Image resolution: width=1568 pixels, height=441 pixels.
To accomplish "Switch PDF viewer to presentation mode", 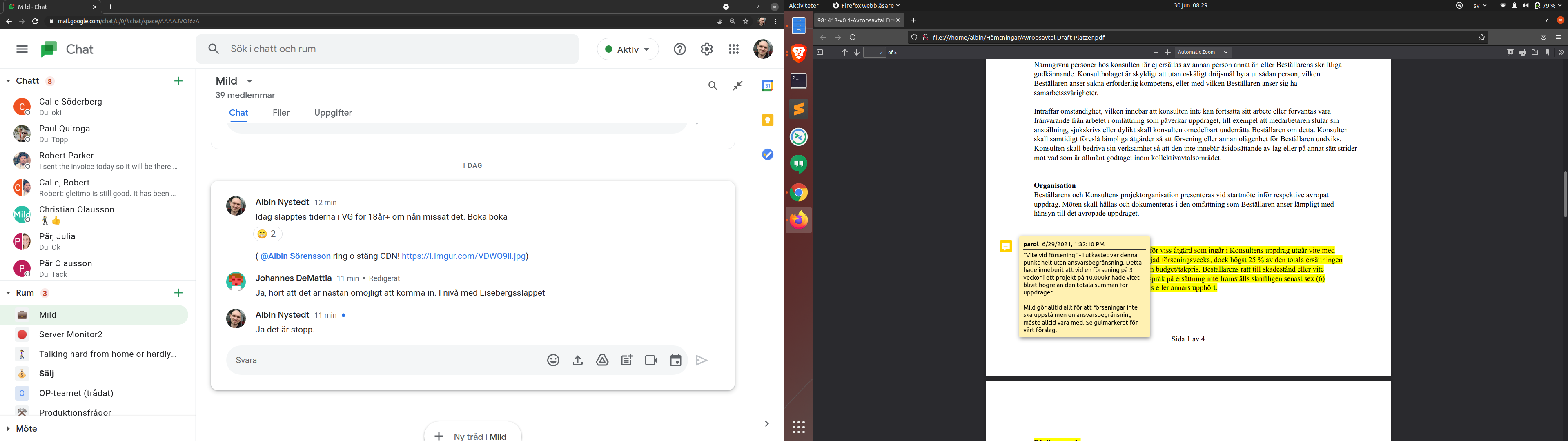I will coord(1510,52).
